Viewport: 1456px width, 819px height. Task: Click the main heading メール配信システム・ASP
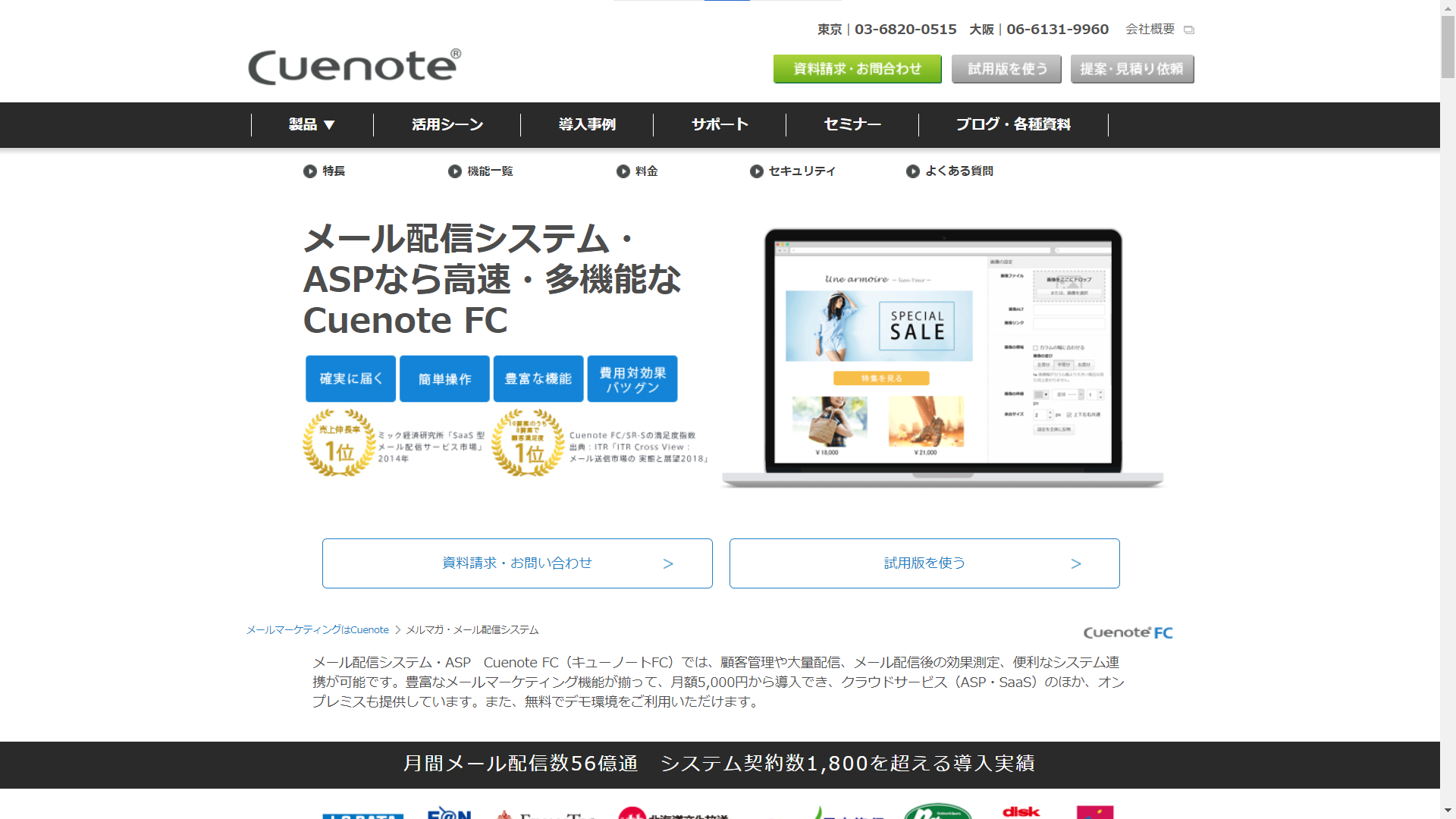(x=491, y=279)
